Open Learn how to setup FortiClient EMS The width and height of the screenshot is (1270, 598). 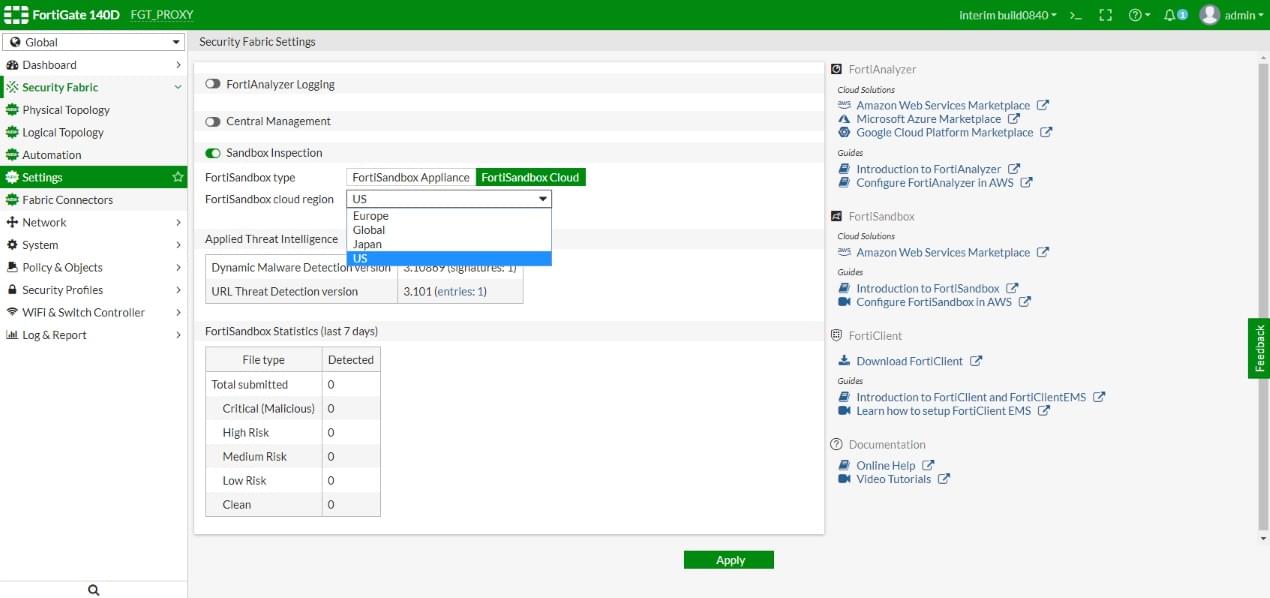point(943,411)
